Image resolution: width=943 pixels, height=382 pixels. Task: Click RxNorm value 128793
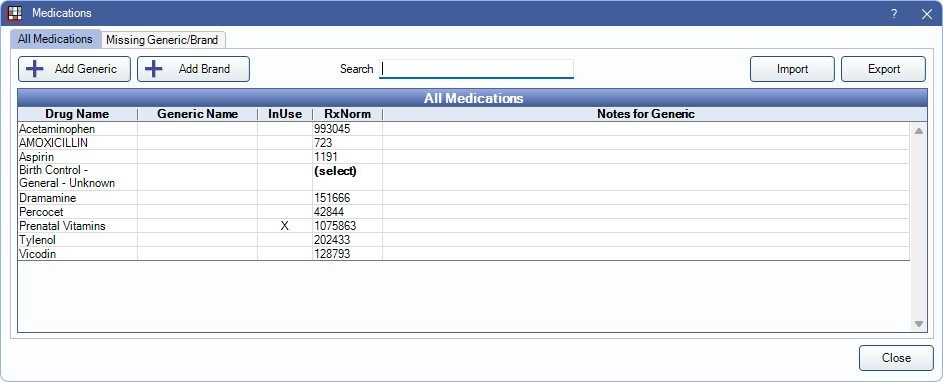(332, 254)
